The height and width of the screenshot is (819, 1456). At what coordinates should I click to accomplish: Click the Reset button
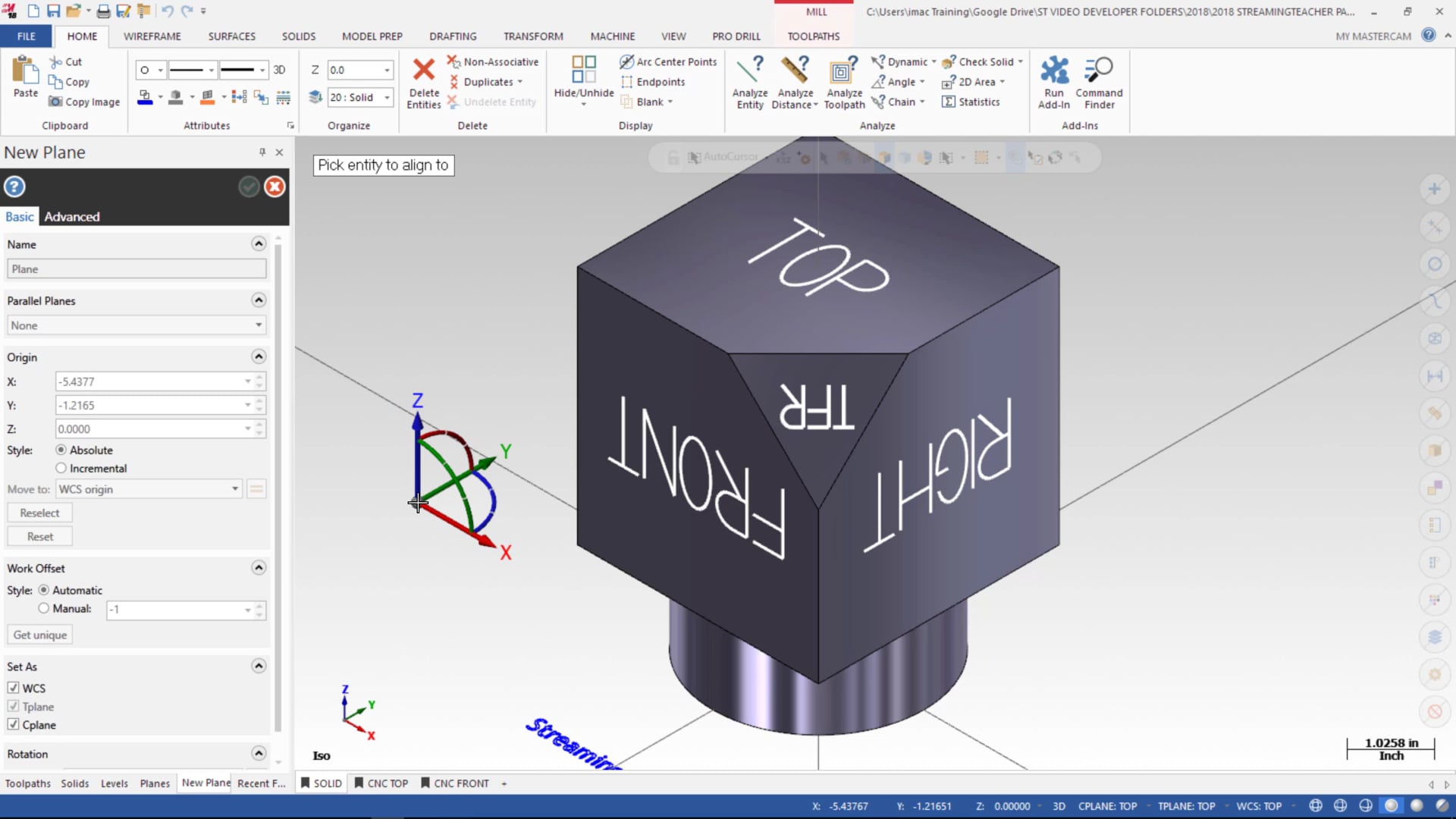(x=40, y=536)
